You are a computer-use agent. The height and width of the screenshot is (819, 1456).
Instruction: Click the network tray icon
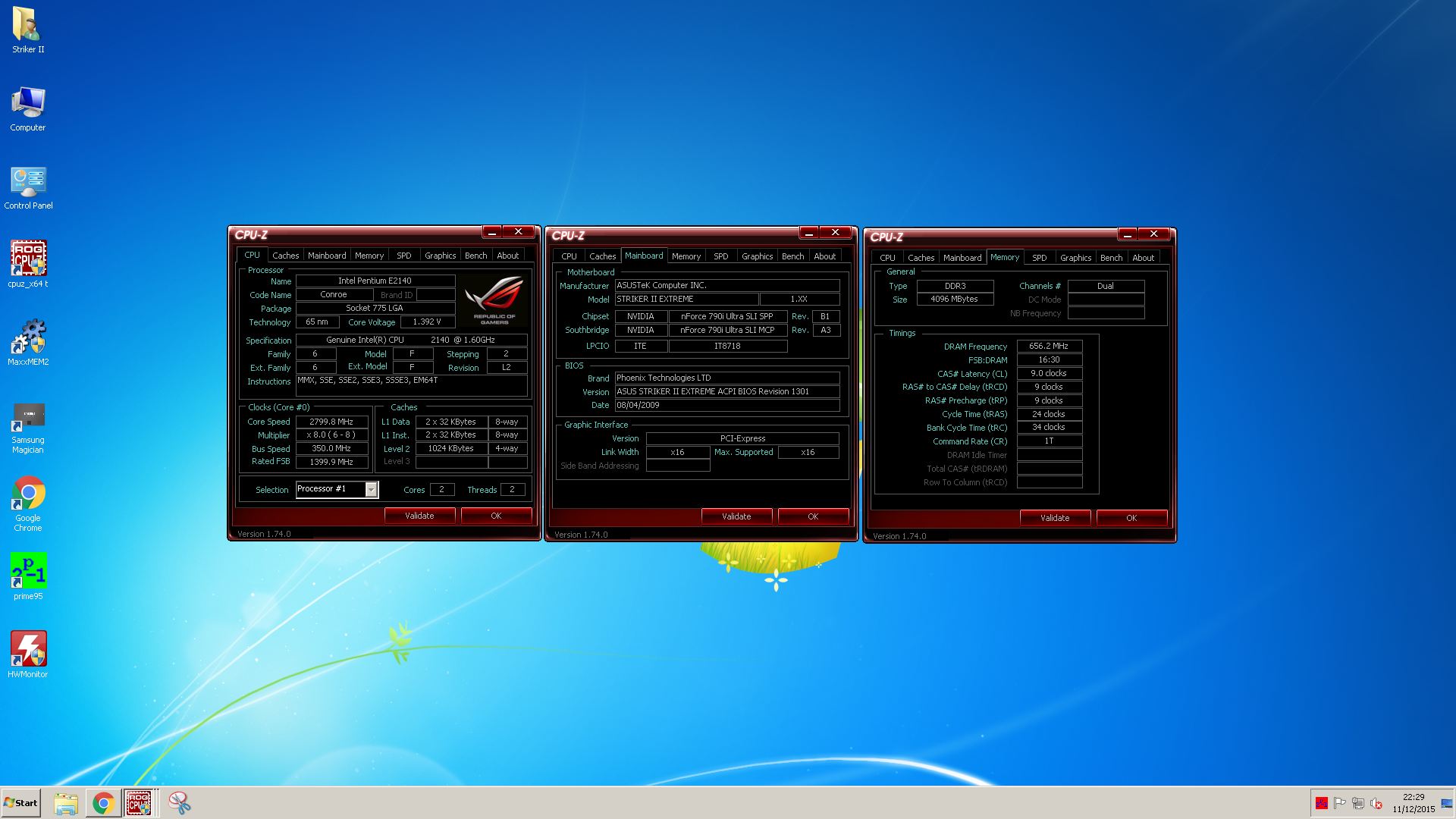[1358, 803]
